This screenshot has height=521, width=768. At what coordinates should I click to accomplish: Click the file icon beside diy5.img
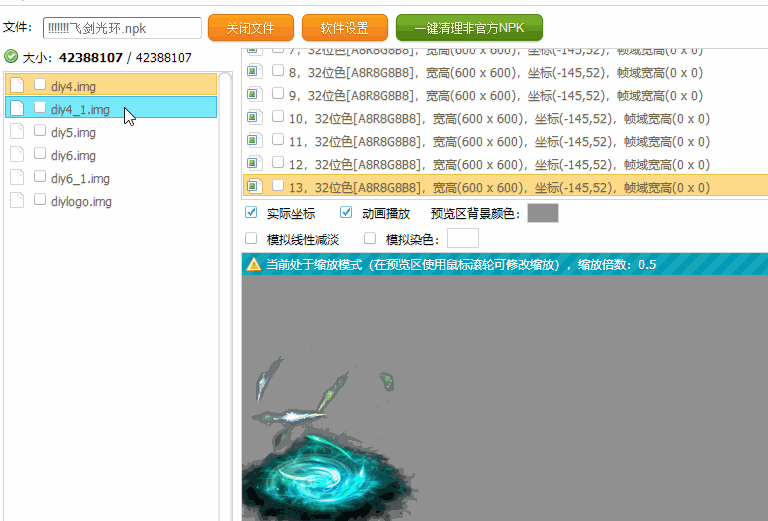16,132
